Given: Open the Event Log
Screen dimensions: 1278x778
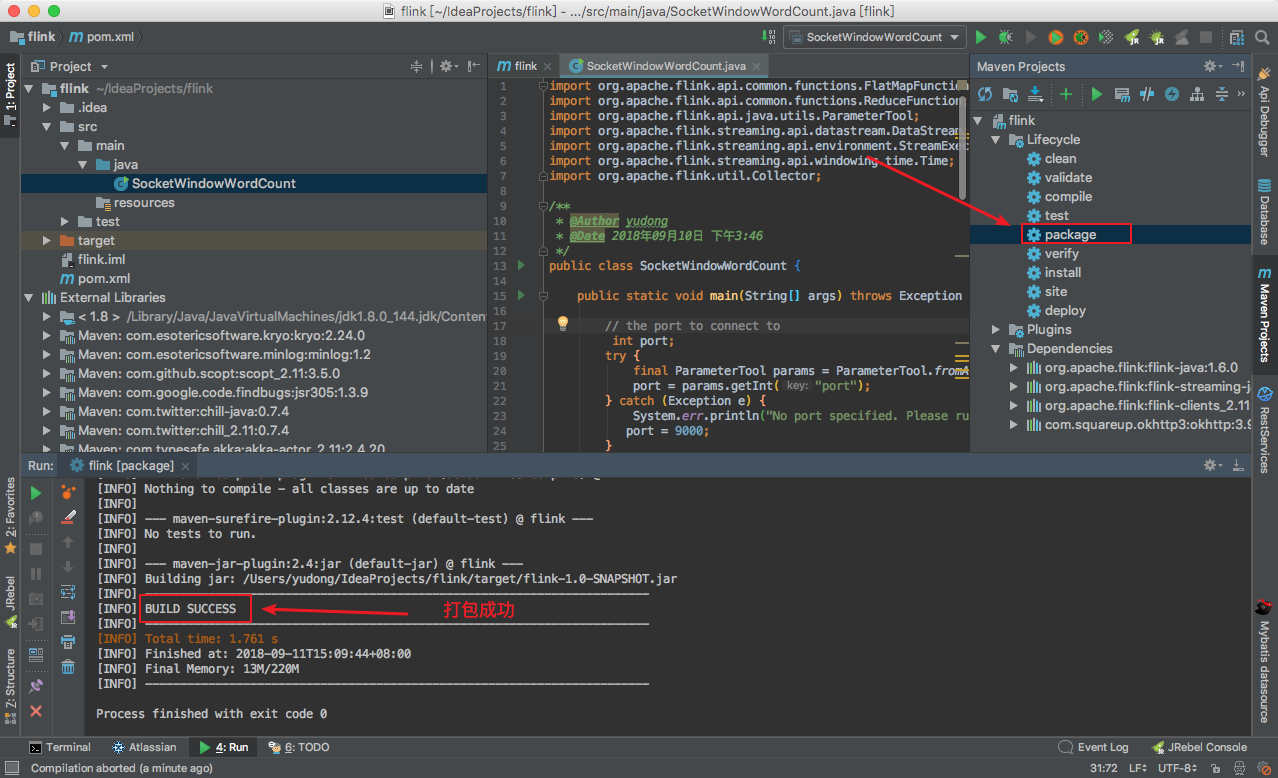Looking at the screenshot, I should pos(1093,747).
